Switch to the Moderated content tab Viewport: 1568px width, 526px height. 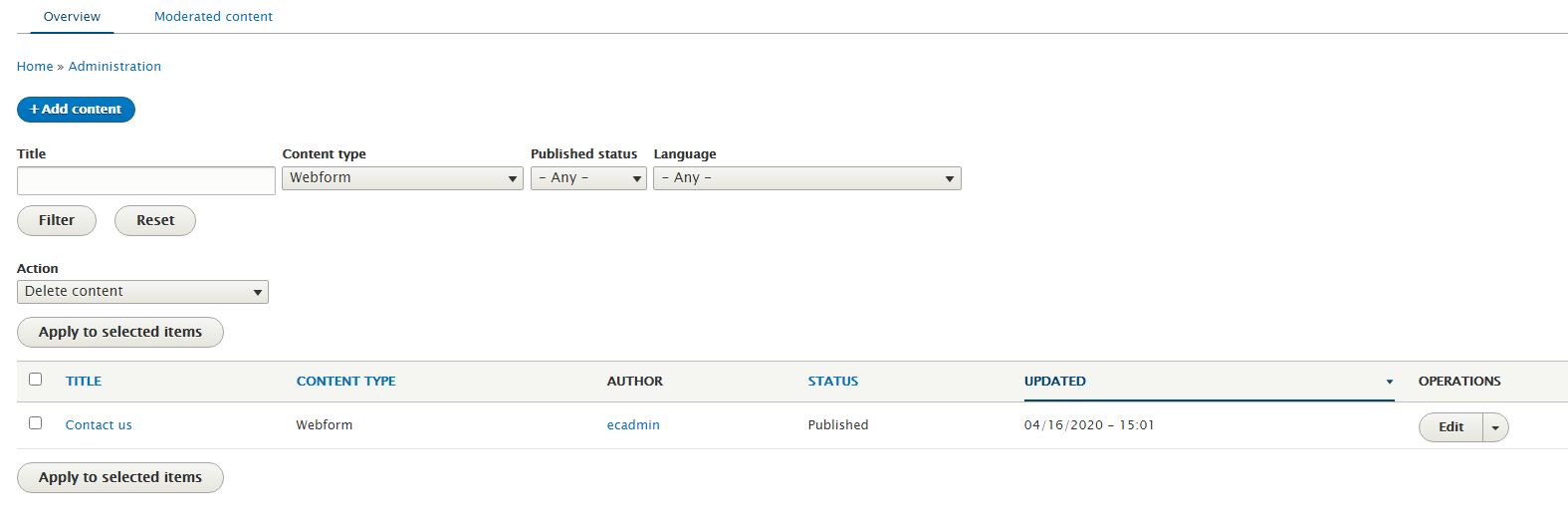[213, 17]
